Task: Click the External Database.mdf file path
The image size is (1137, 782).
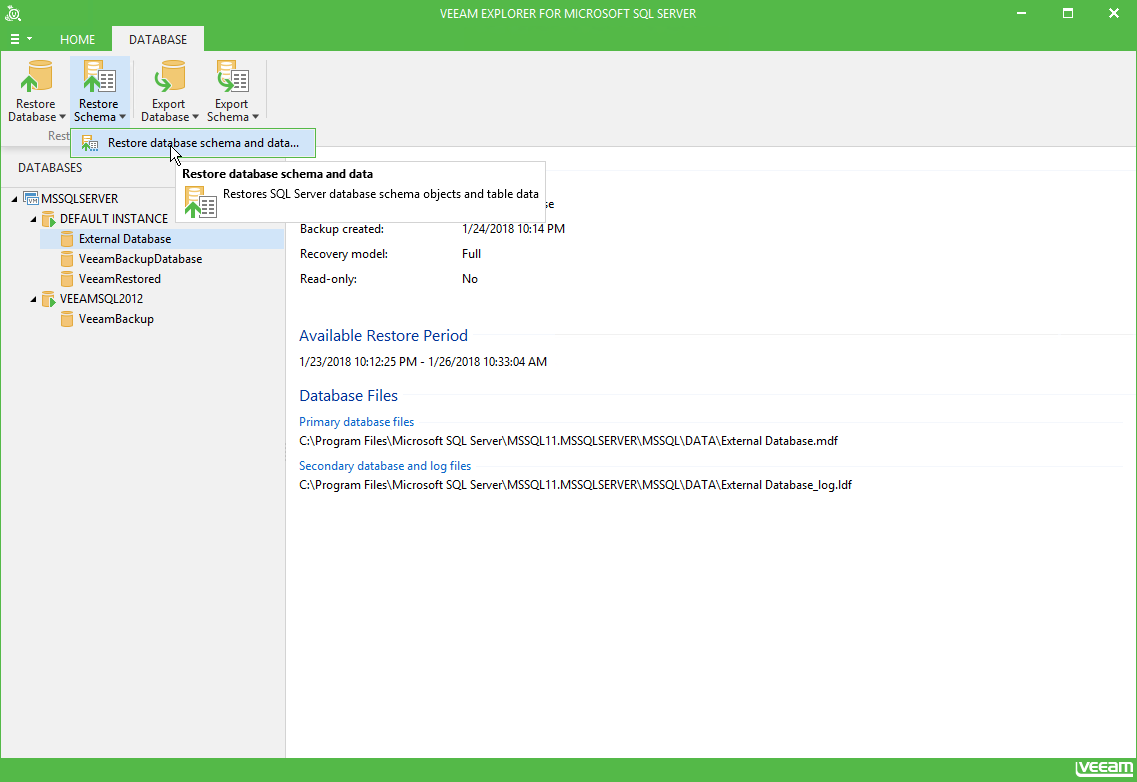Action: pyautogui.click(x=568, y=441)
